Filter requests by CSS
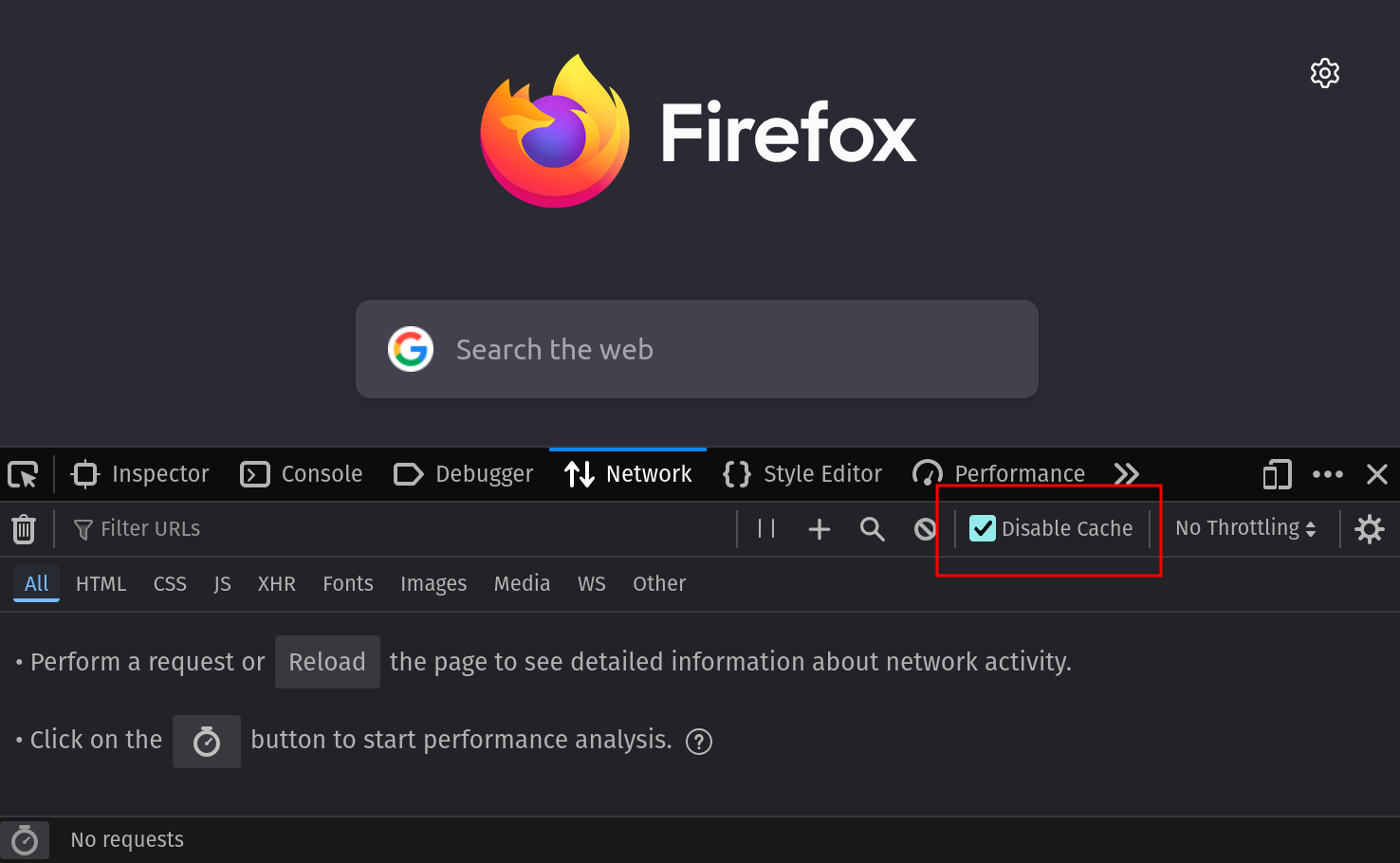 [x=171, y=584]
